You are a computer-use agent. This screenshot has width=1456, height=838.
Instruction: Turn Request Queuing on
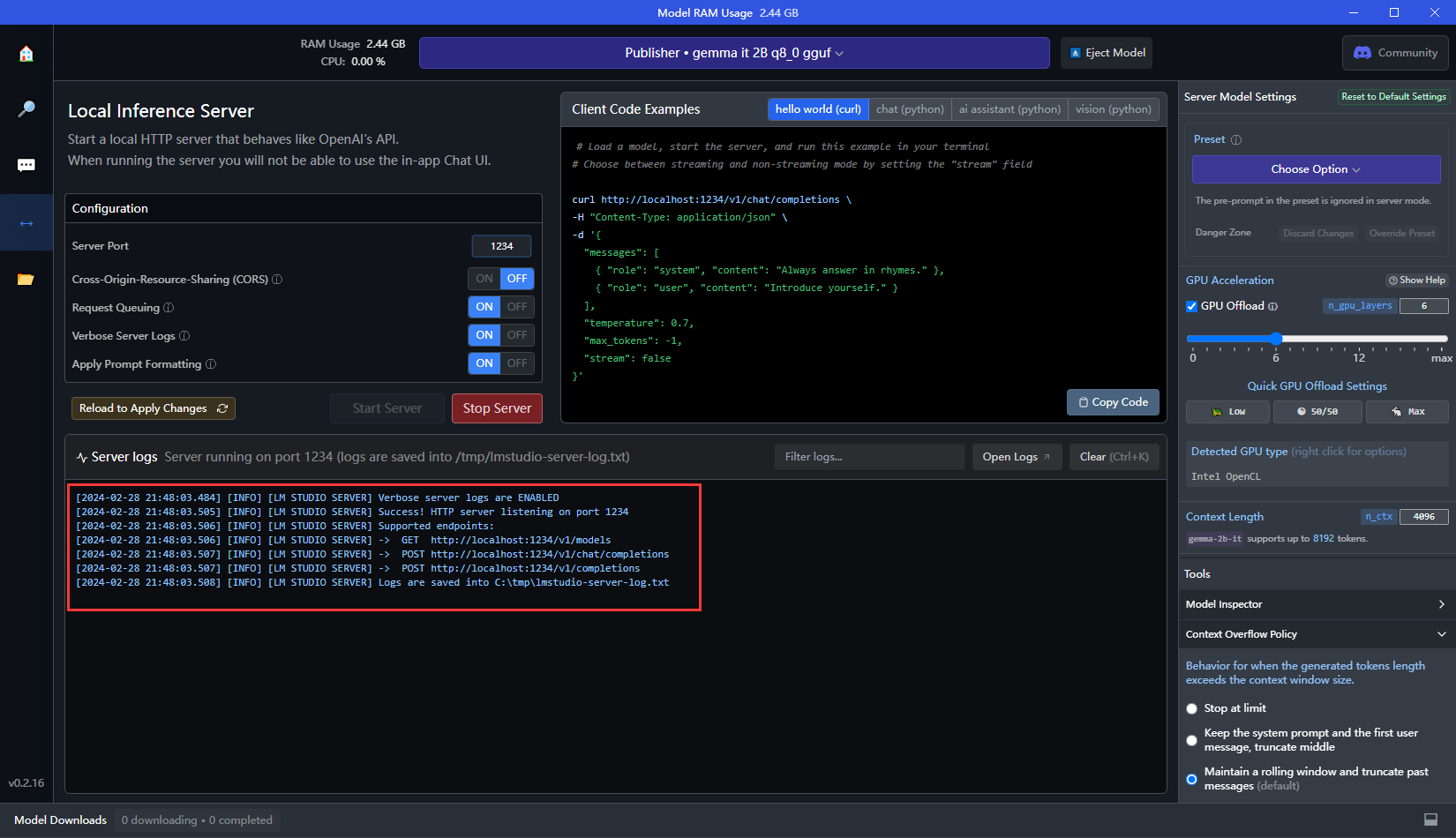point(484,307)
